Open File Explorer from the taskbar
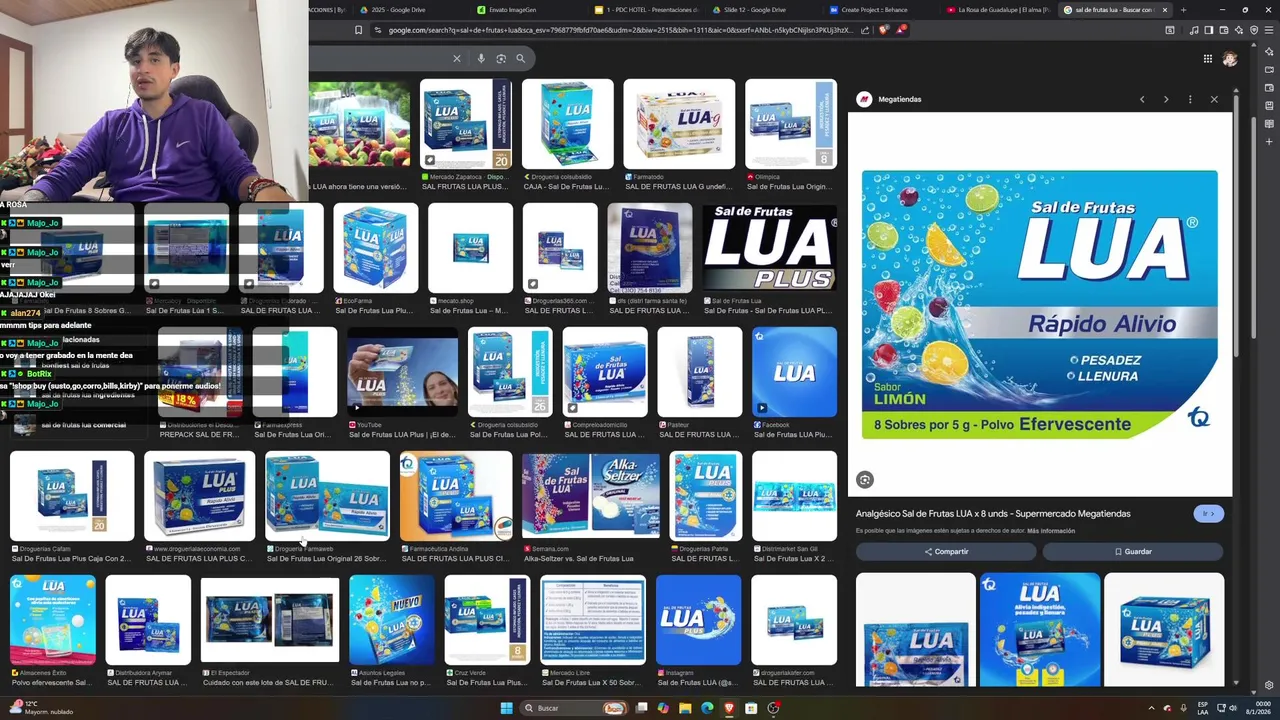1280x720 pixels. tap(685, 708)
